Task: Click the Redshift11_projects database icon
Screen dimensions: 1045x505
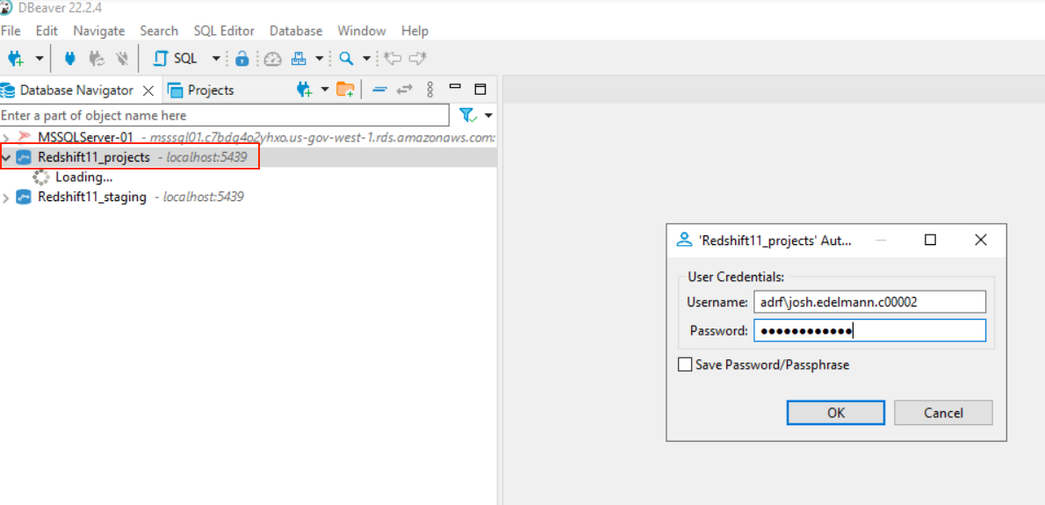Action: coord(24,157)
